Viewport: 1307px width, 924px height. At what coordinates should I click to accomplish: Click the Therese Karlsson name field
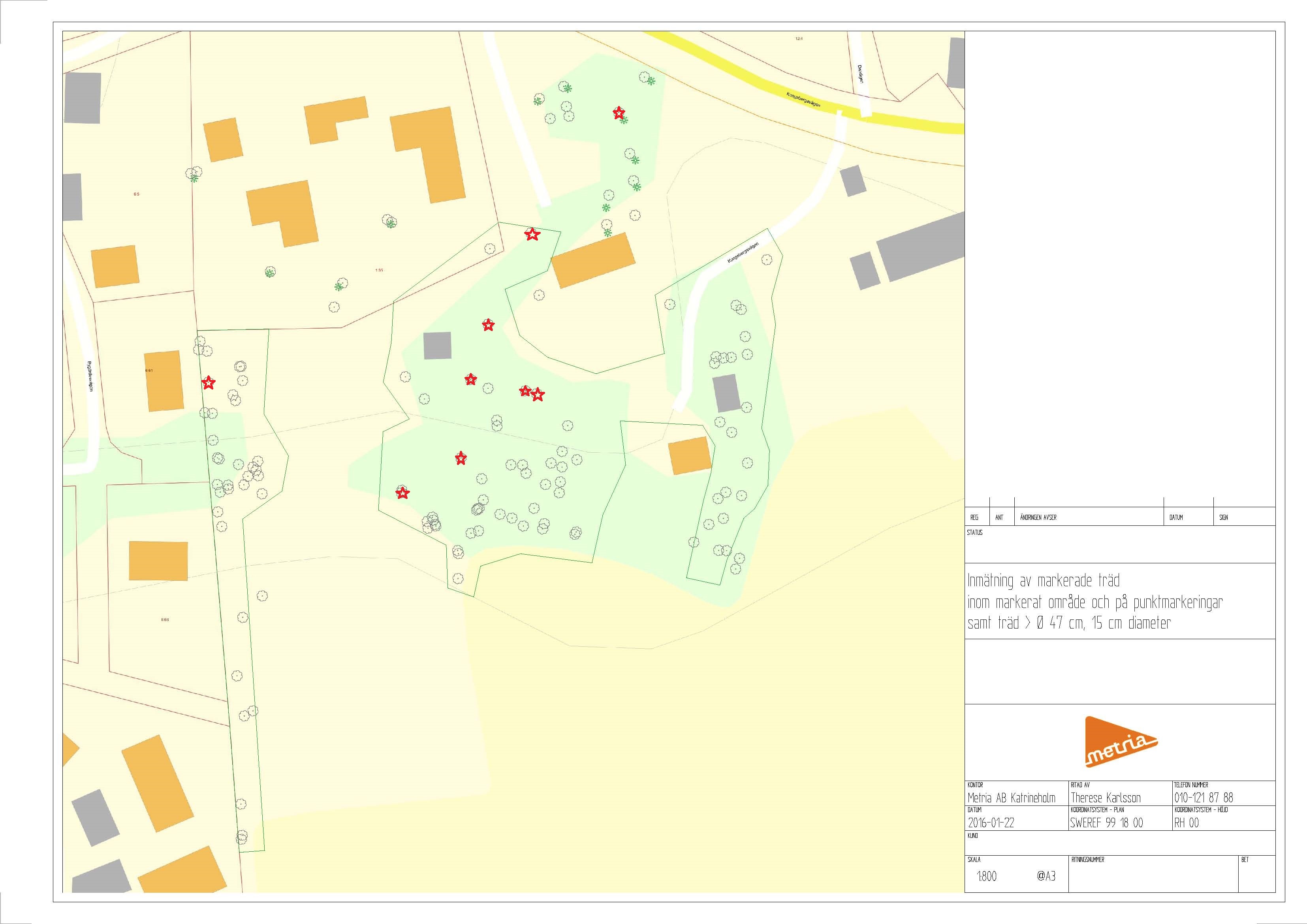(x=1106, y=798)
